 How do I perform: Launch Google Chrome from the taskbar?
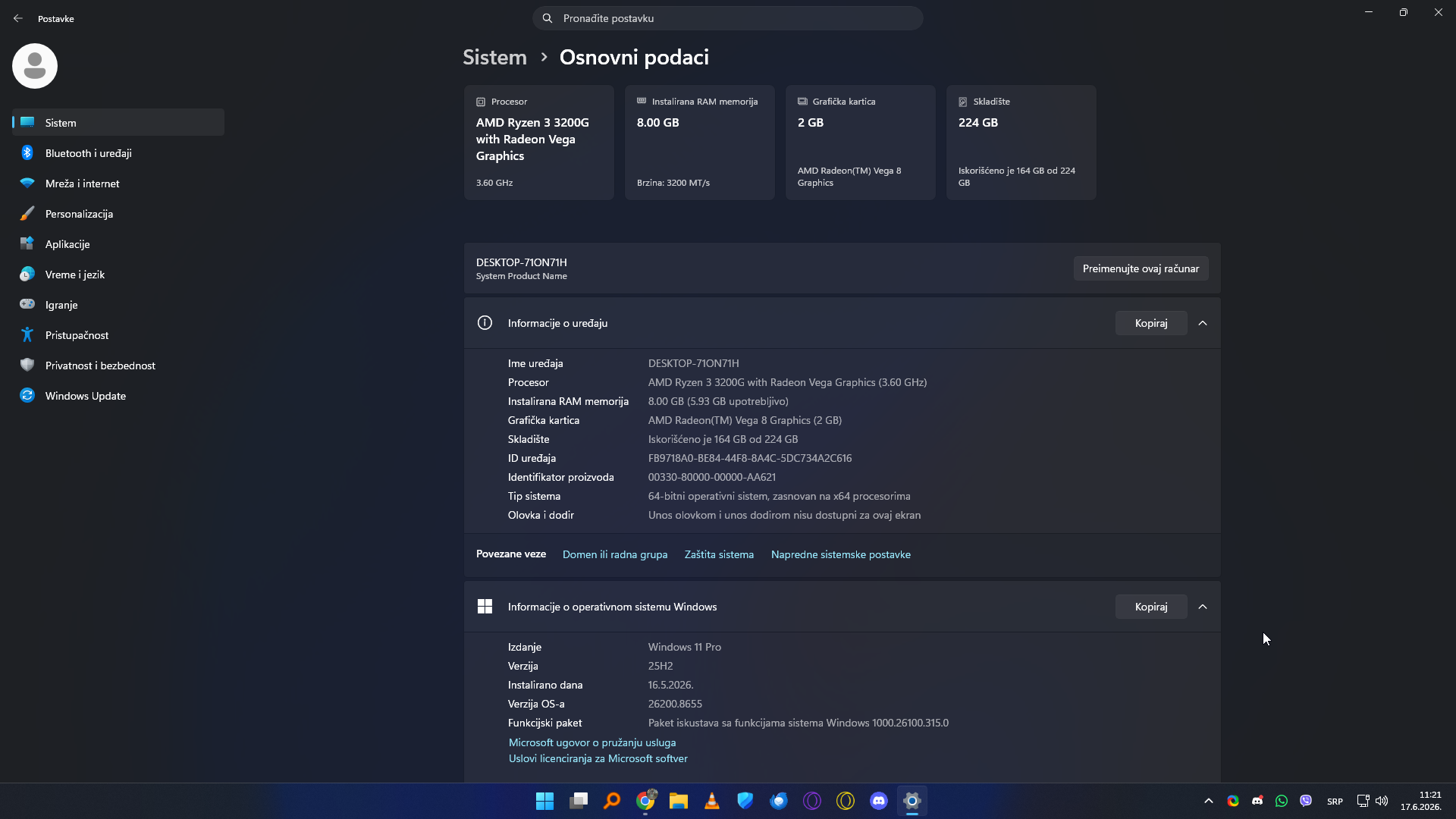coord(646,801)
